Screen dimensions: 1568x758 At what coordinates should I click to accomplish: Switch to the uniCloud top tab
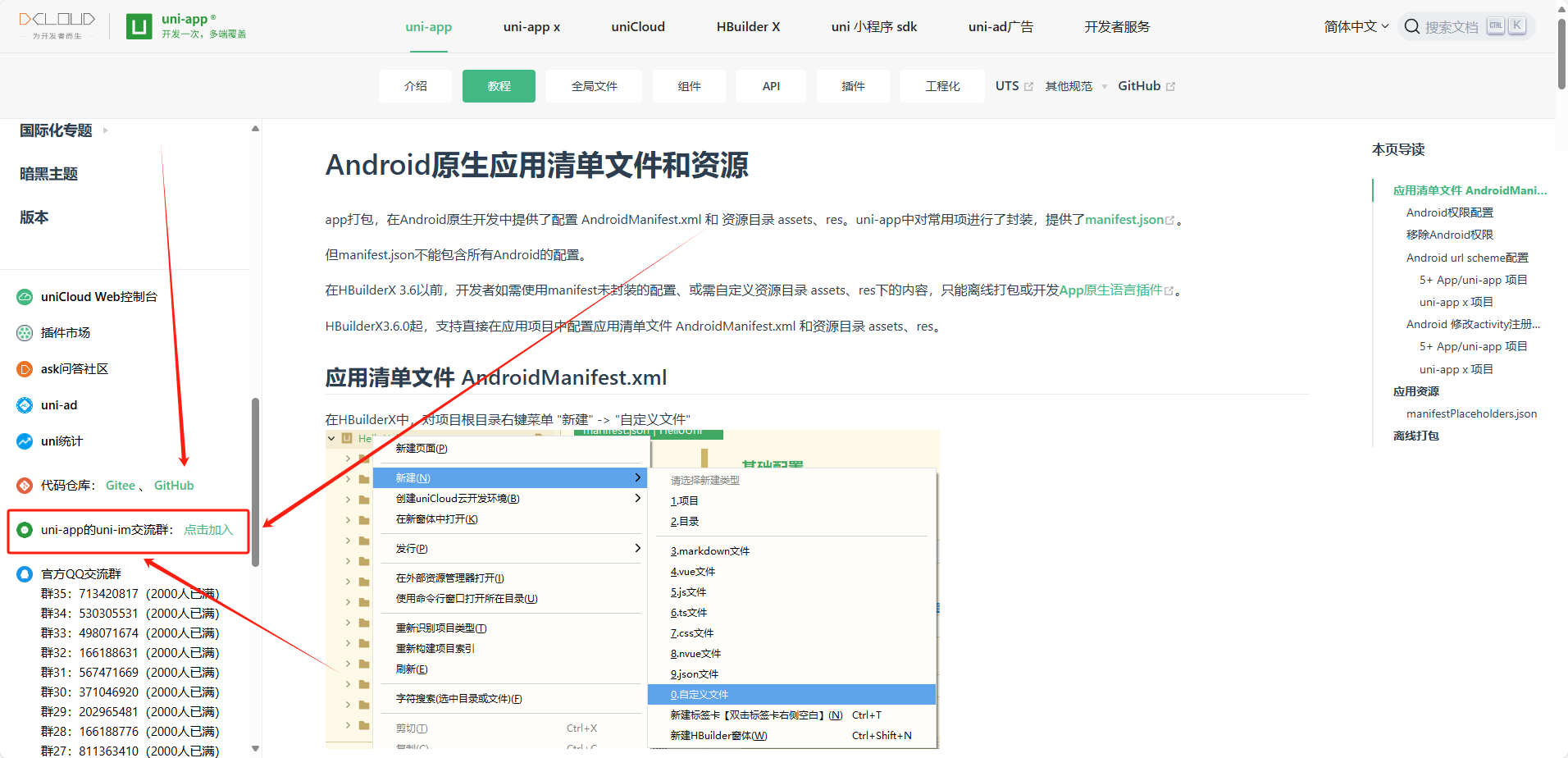pyautogui.click(x=638, y=26)
